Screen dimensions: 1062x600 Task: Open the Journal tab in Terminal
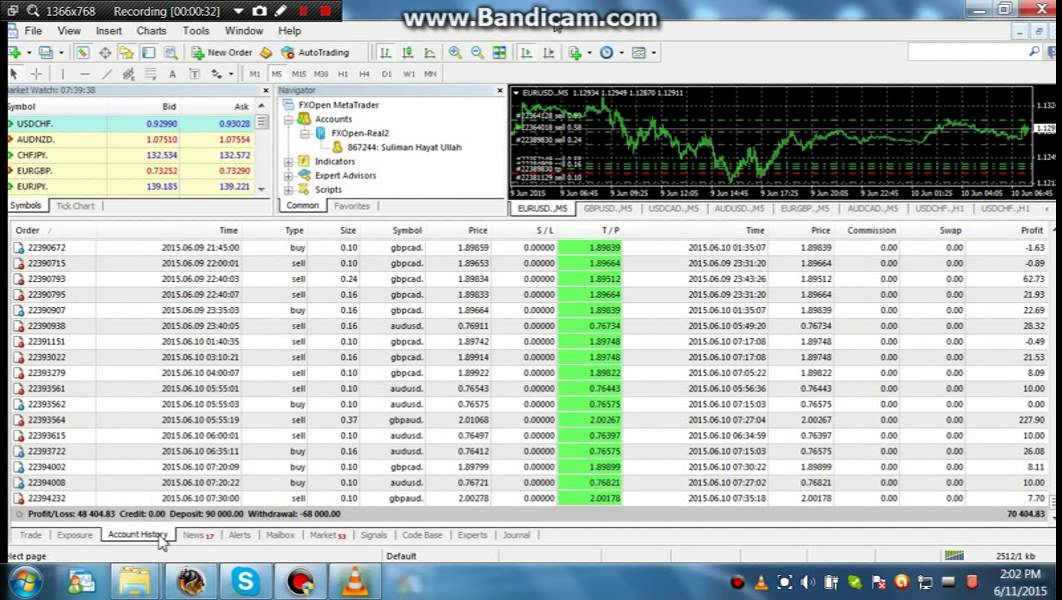click(x=516, y=535)
